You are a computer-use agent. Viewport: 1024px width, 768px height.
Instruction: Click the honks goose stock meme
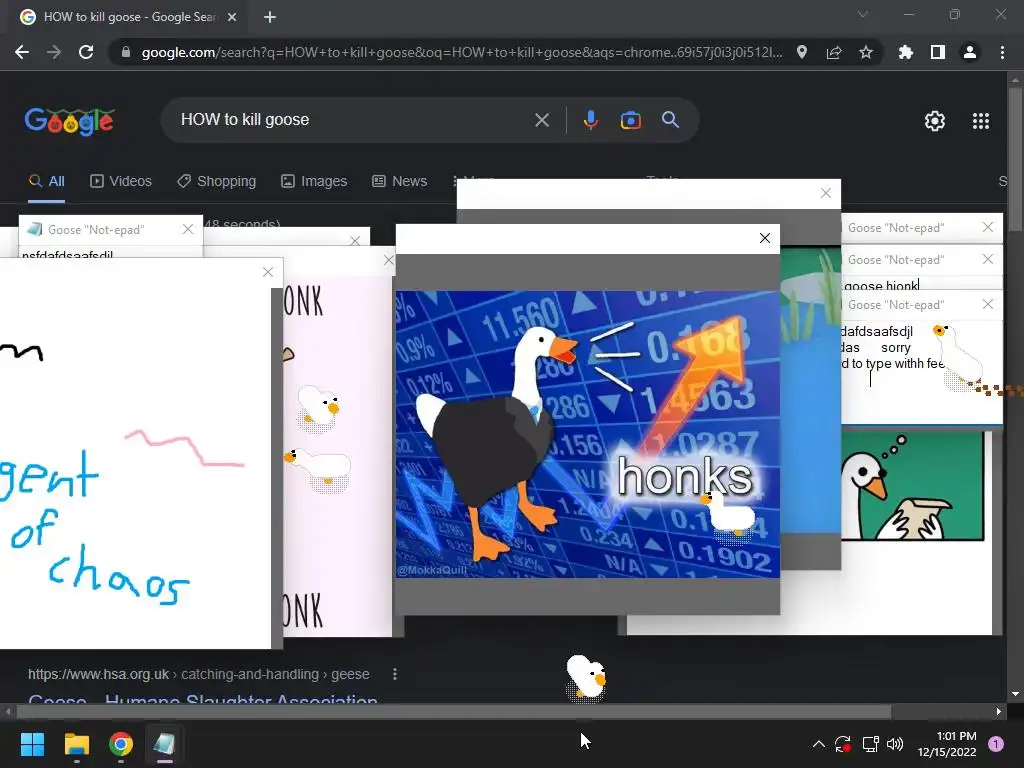[x=588, y=434]
